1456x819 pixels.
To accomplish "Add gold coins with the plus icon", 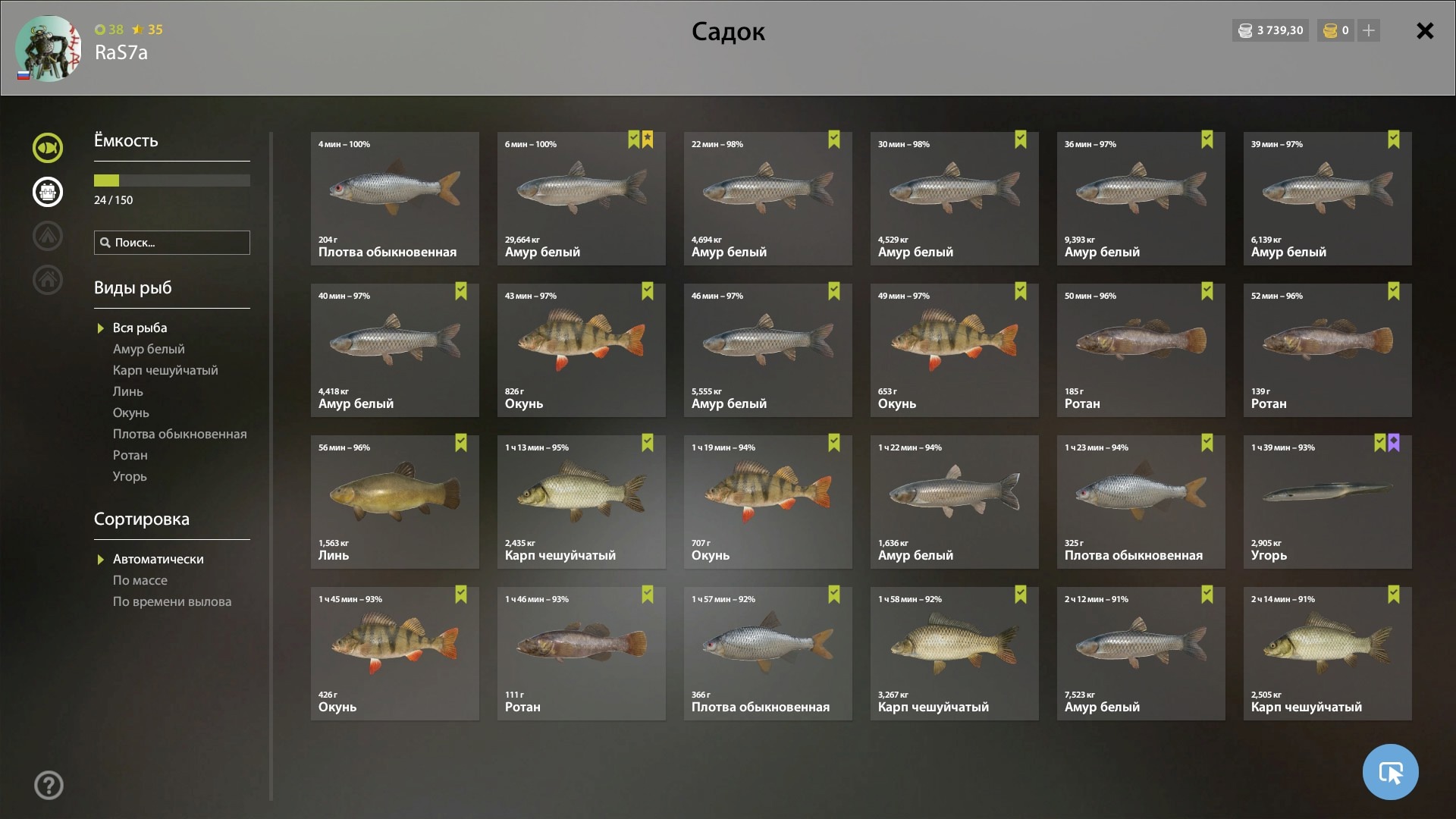I will pyautogui.click(x=1369, y=30).
